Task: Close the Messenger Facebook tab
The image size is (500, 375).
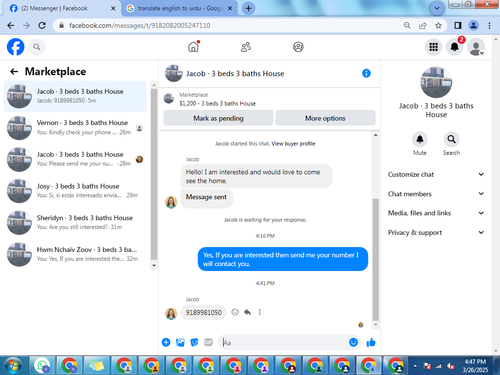Action: pos(113,8)
